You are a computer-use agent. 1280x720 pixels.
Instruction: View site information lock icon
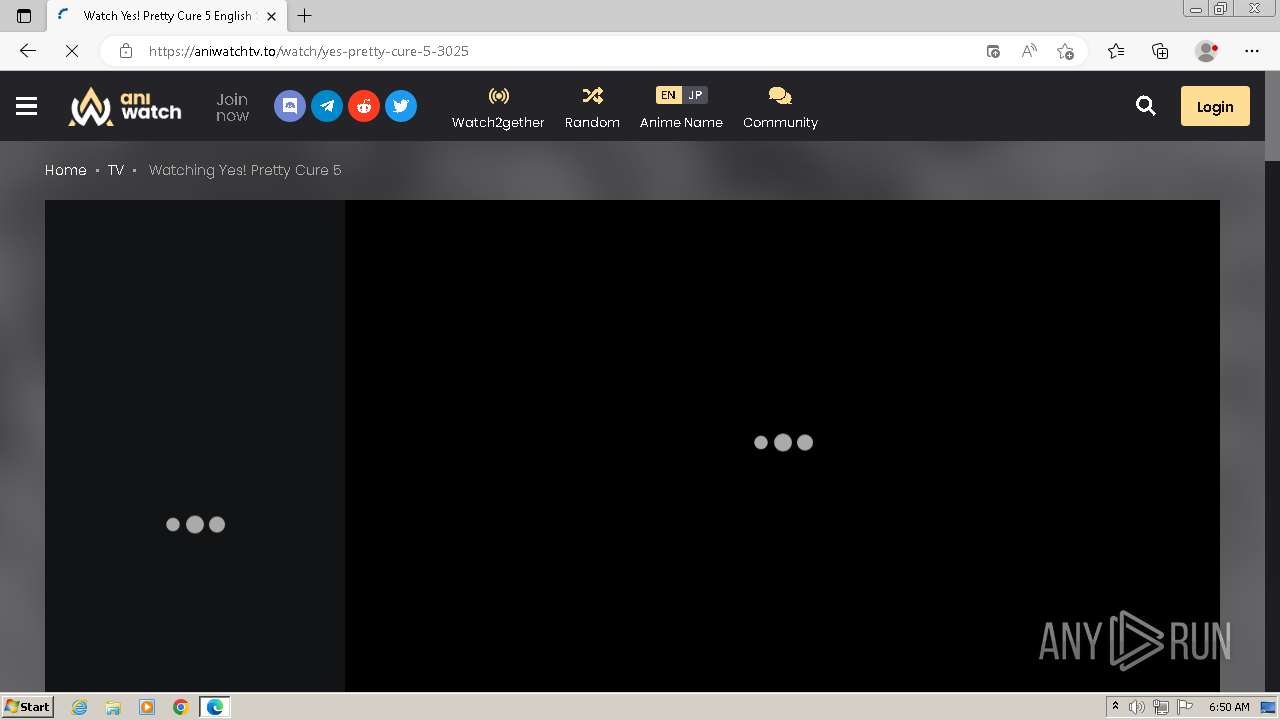126,51
